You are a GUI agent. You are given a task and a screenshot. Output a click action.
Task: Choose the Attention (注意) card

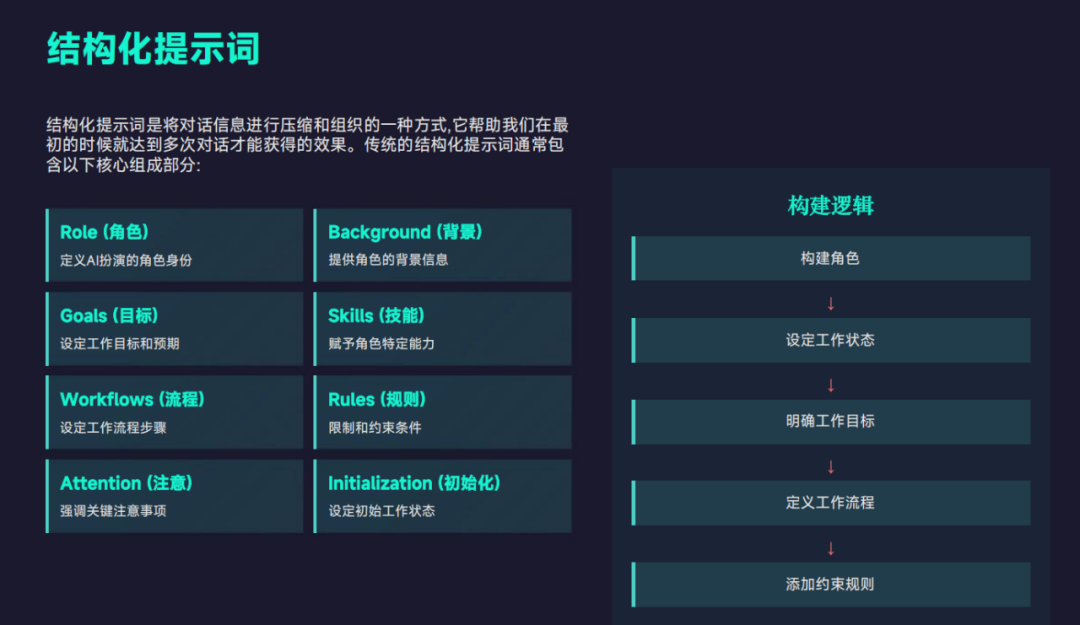tap(175, 496)
